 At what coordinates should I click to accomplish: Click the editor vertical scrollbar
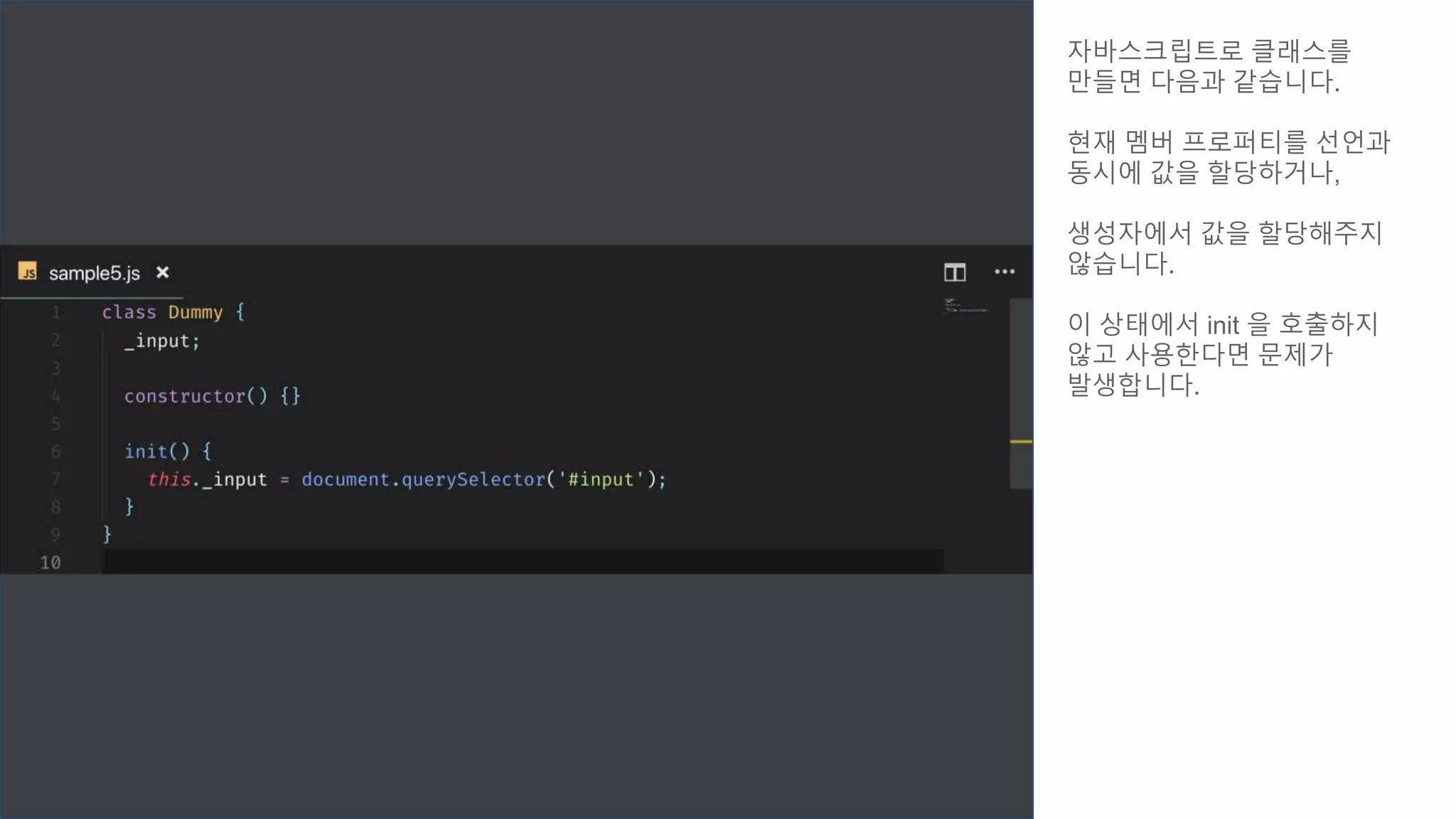pyautogui.click(x=1021, y=394)
